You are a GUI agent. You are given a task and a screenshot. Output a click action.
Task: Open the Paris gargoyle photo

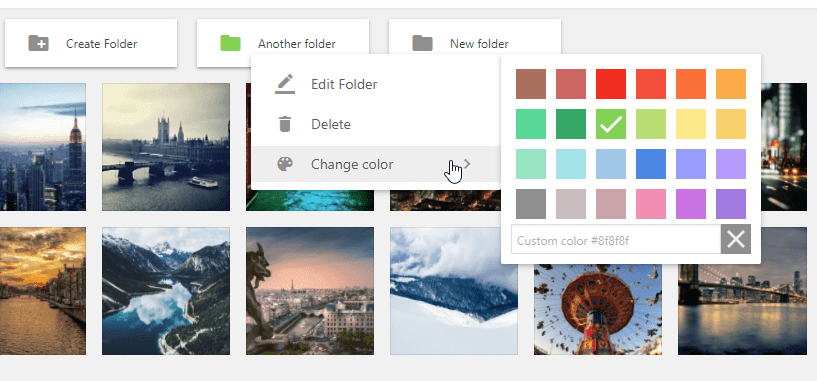tap(310, 291)
